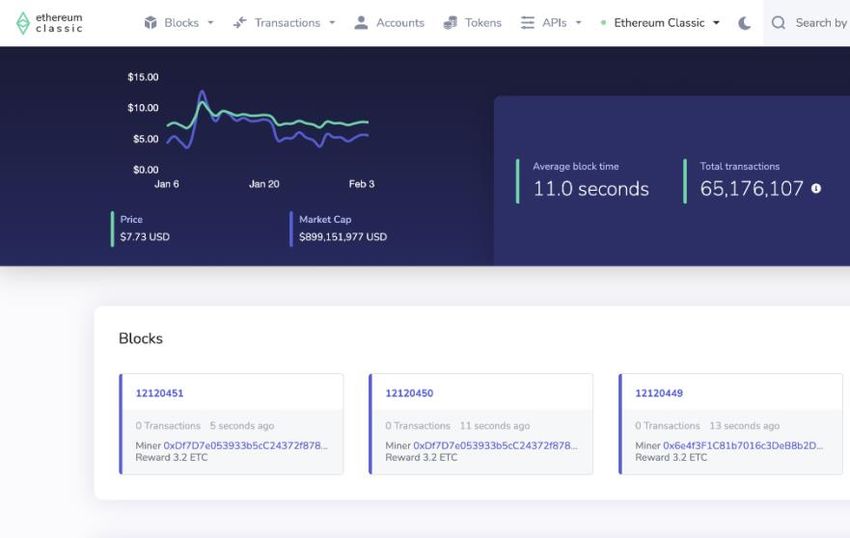Click the $7.73 USD price value
Image resolution: width=850 pixels, height=538 pixels.
[145, 237]
